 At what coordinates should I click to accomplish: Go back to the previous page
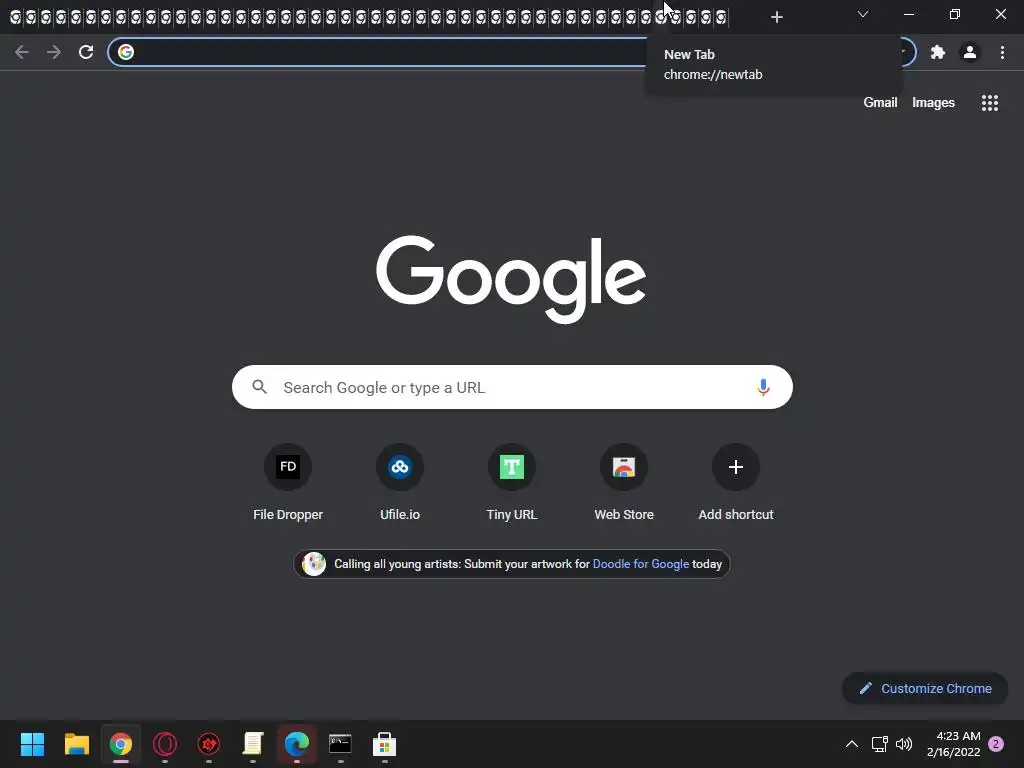[22, 52]
